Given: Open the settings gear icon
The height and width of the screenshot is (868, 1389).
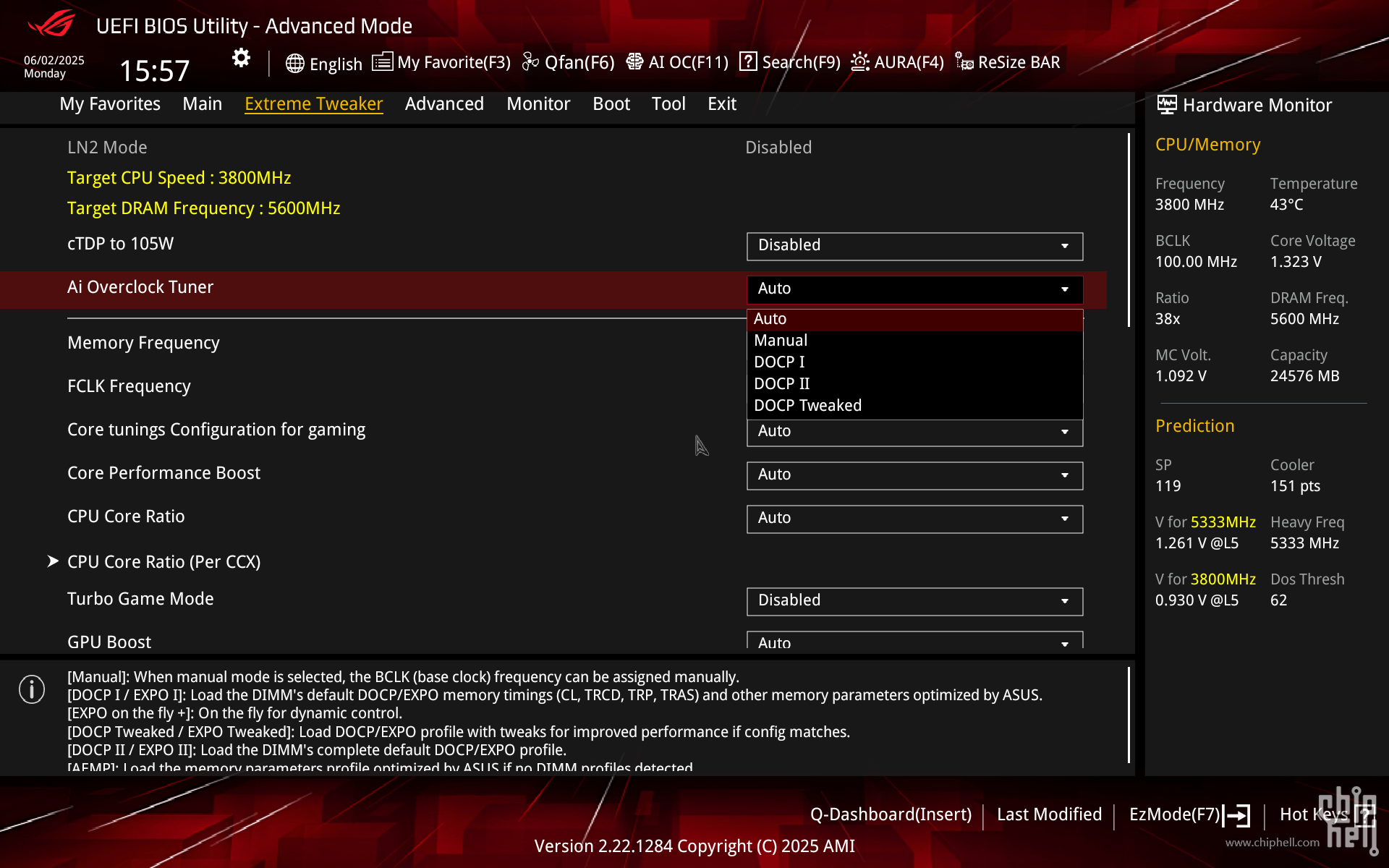Looking at the screenshot, I should (241, 58).
